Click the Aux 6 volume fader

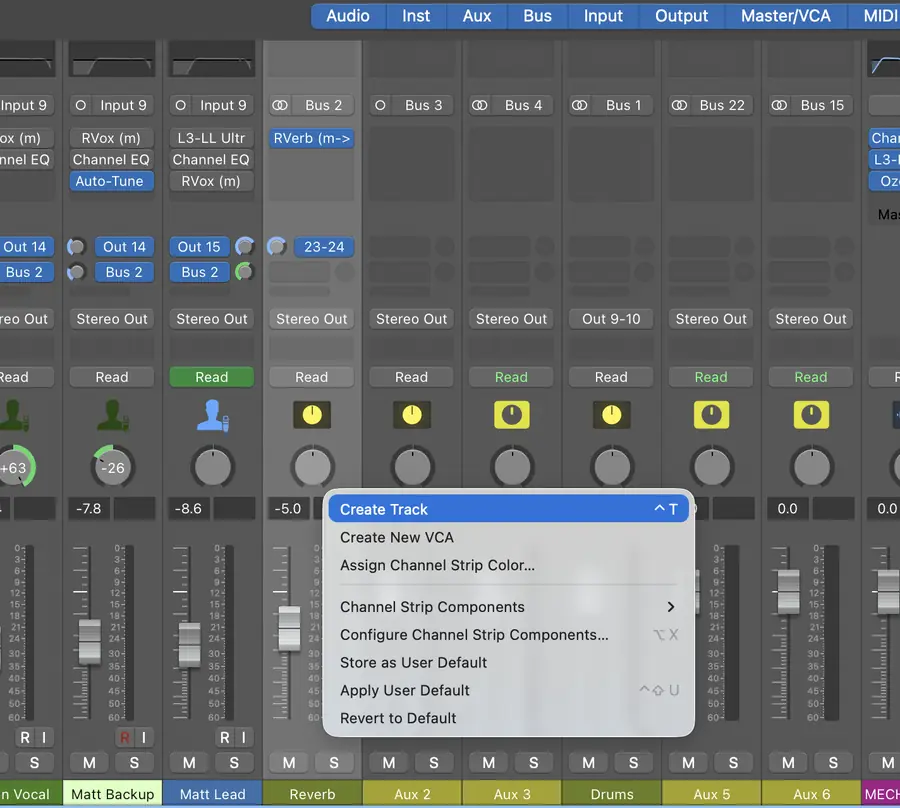788,592
